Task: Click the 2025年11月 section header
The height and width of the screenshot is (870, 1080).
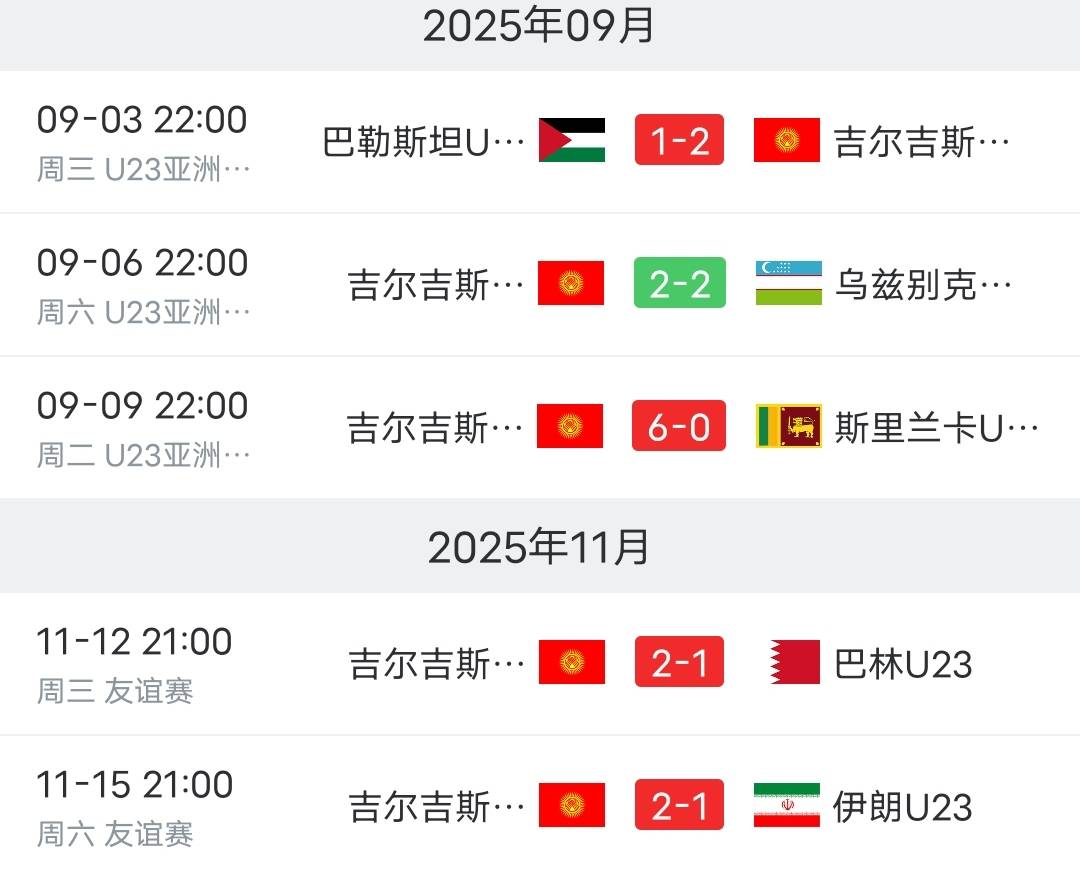Action: [539, 547]
